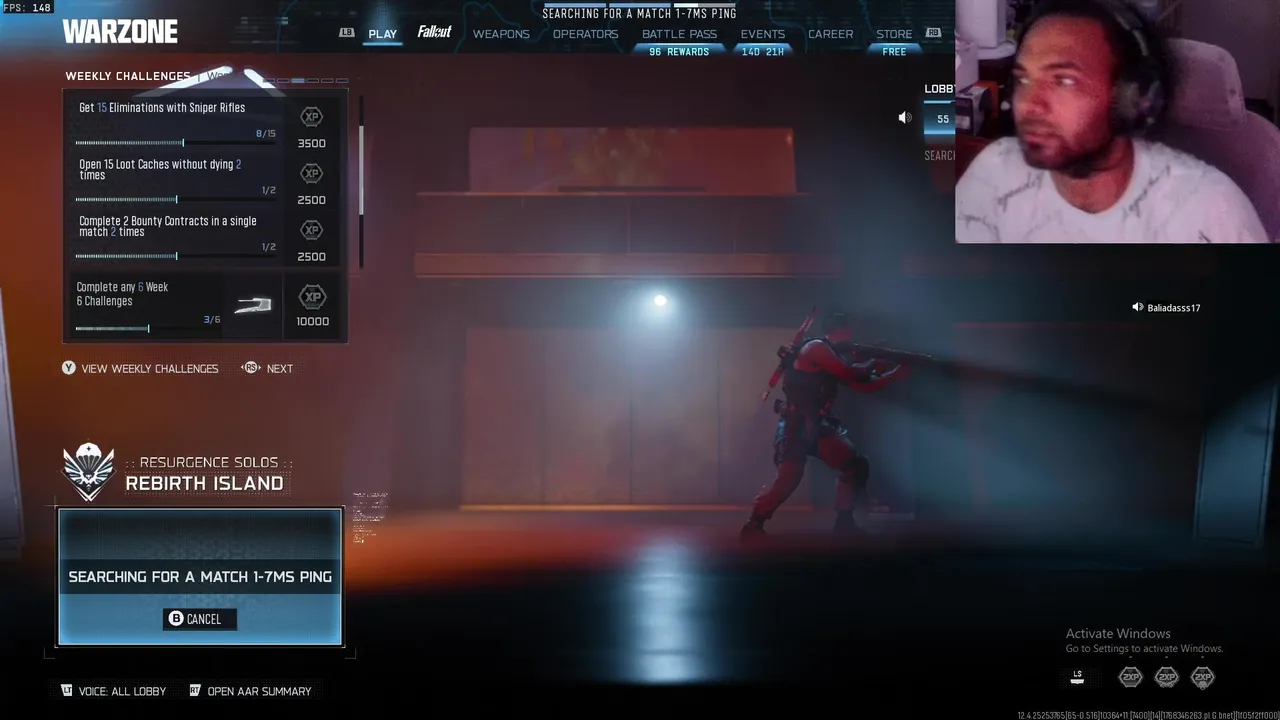1280x720 pixels.
Task: Click the LS stick icon near the 2XP tokens
Action: click(x=1077, y=677)
